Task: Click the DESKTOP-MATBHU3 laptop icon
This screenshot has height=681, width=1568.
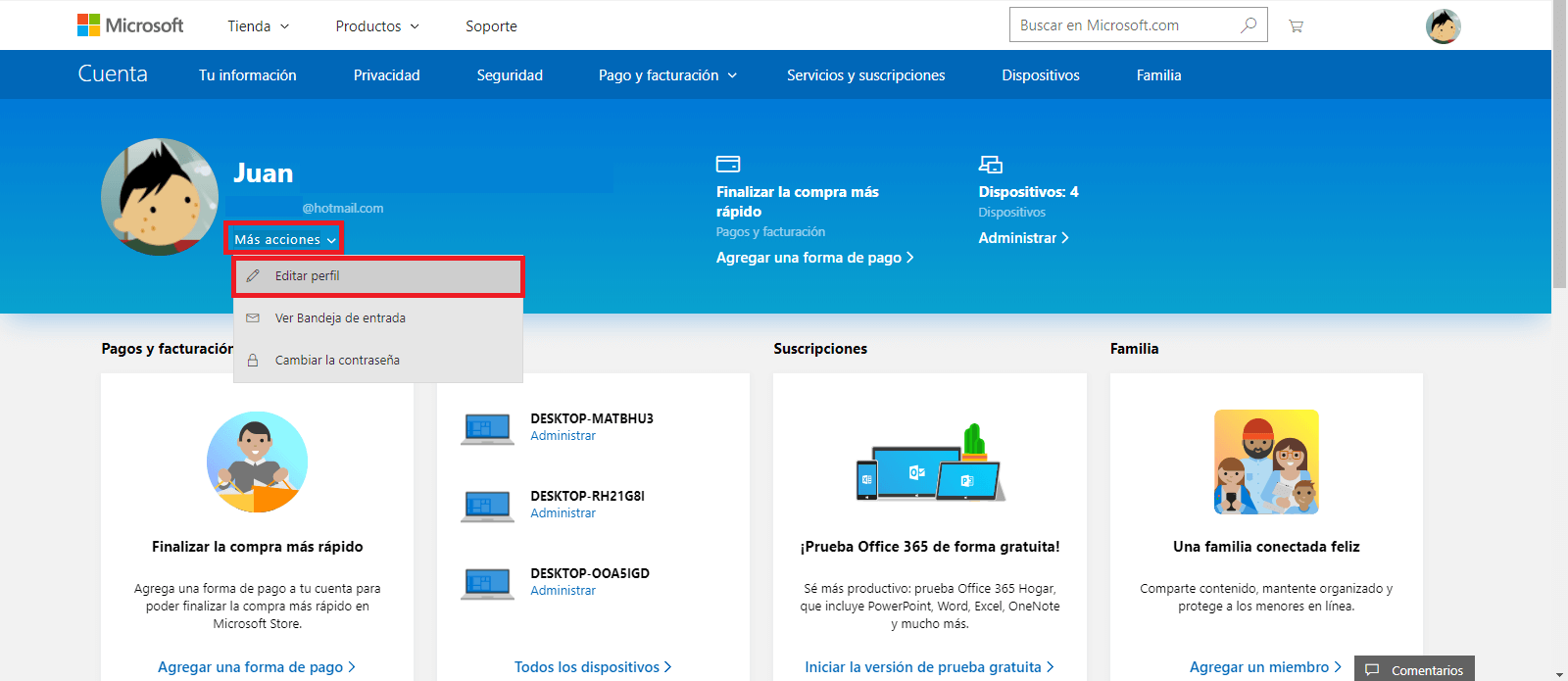Action: point(487,429)
